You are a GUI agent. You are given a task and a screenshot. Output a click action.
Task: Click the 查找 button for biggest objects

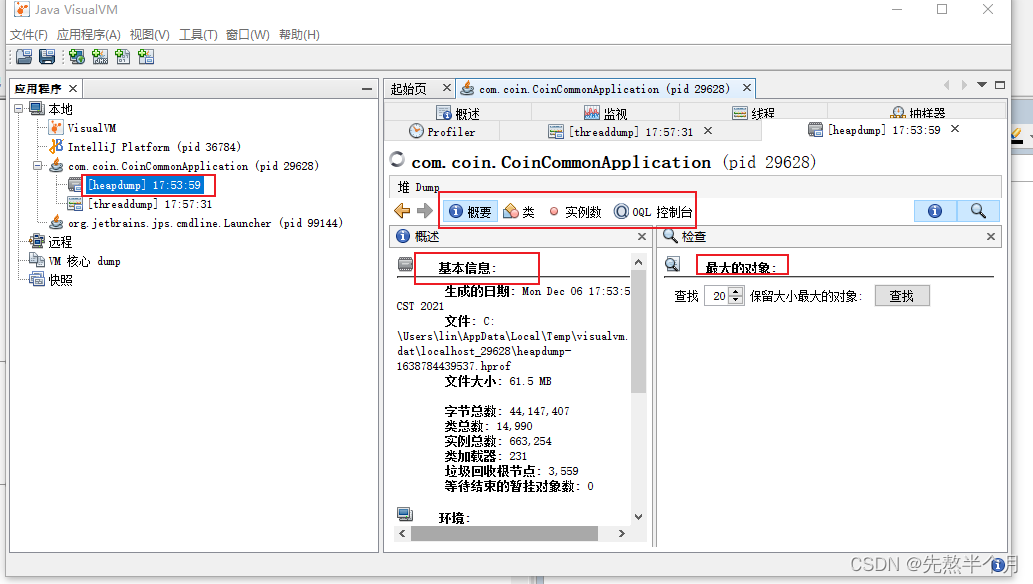point(902,296)
